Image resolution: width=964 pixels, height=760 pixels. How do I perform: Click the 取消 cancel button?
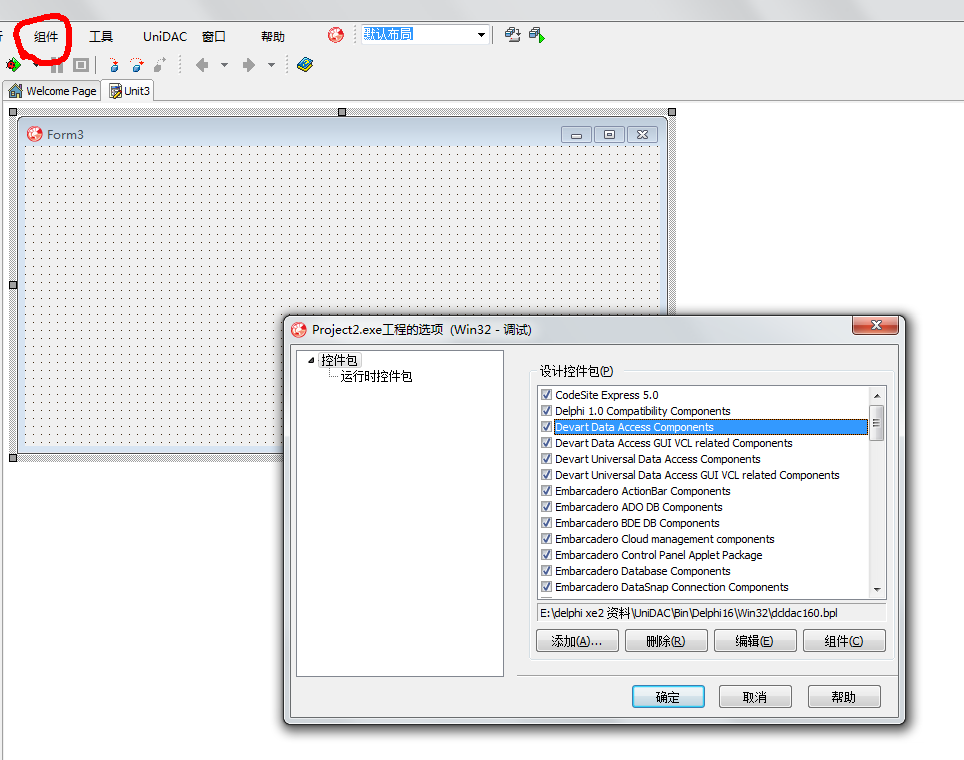point(755,697)
